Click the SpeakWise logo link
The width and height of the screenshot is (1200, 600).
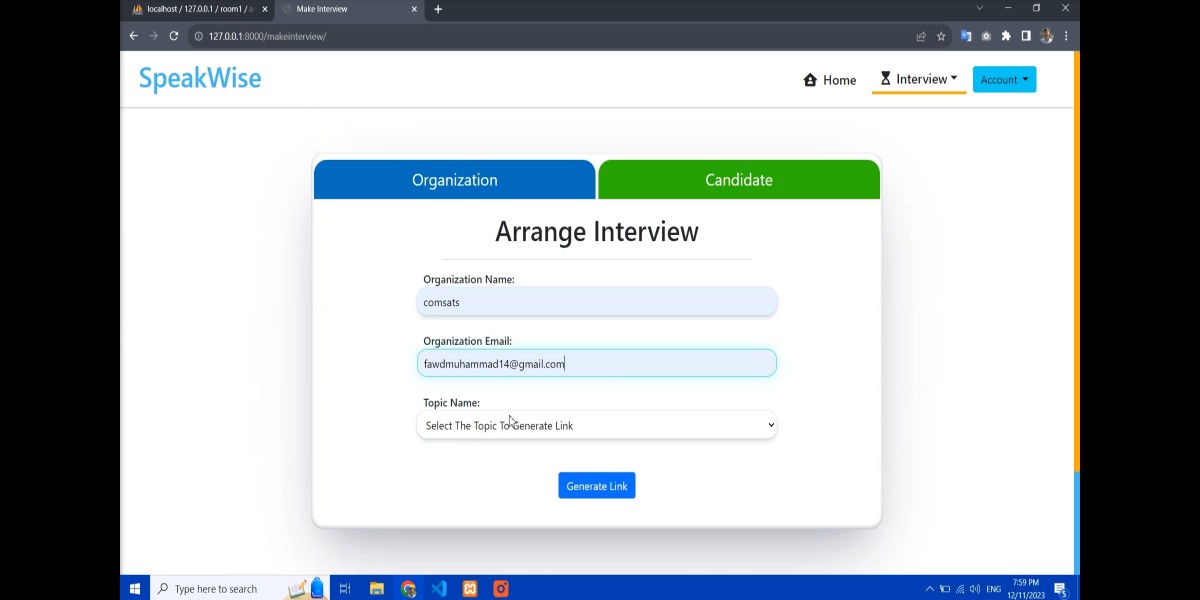(200, 78)
